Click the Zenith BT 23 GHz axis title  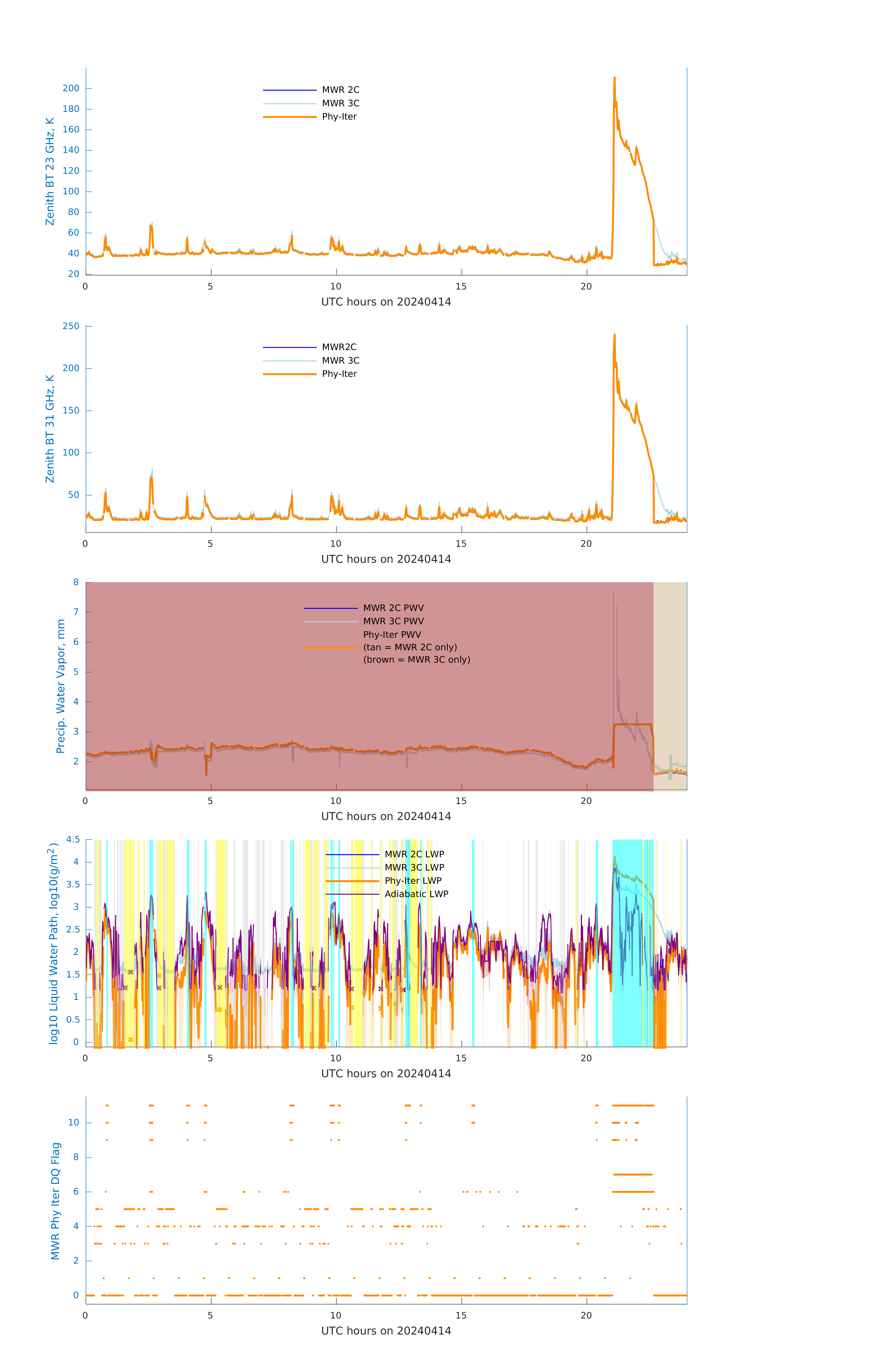(x=50, y=171)
